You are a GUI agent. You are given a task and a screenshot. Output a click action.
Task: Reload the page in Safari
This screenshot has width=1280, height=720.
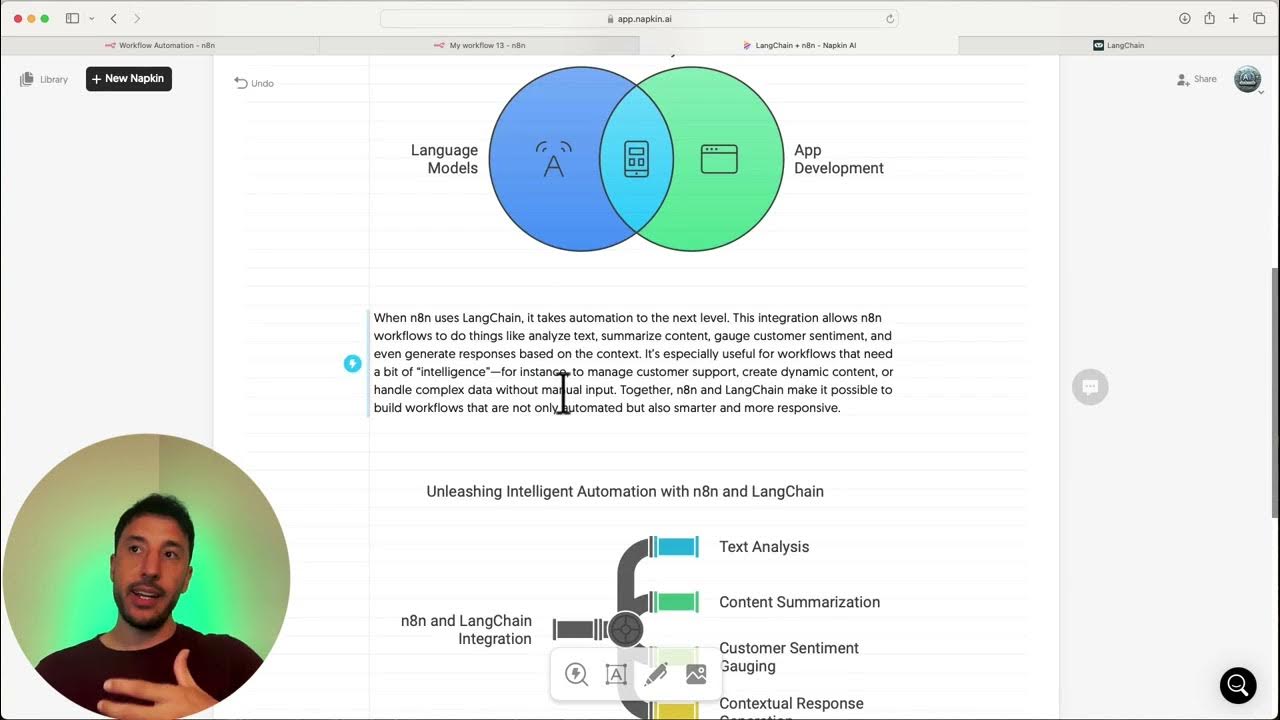[x=890, y=18]
